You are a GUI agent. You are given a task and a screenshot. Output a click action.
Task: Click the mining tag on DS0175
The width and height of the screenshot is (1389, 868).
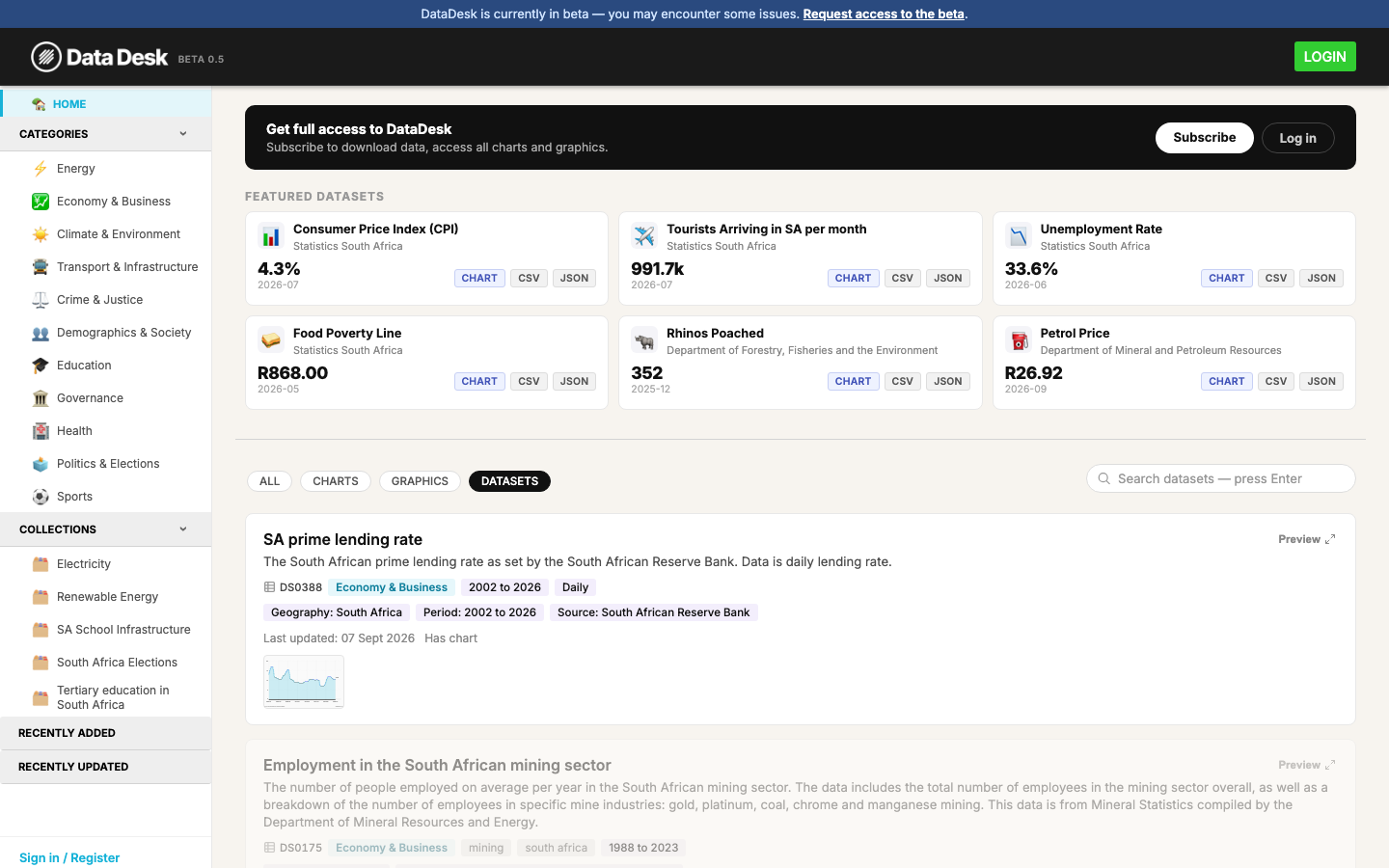click(x=486, y=848)
